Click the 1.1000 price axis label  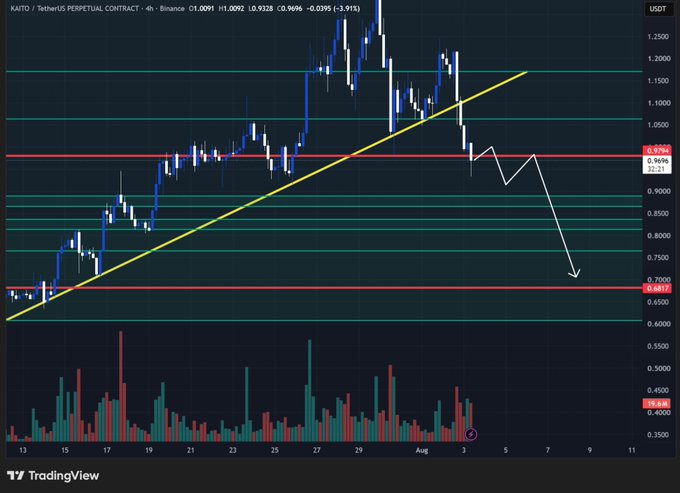[658, 103]
